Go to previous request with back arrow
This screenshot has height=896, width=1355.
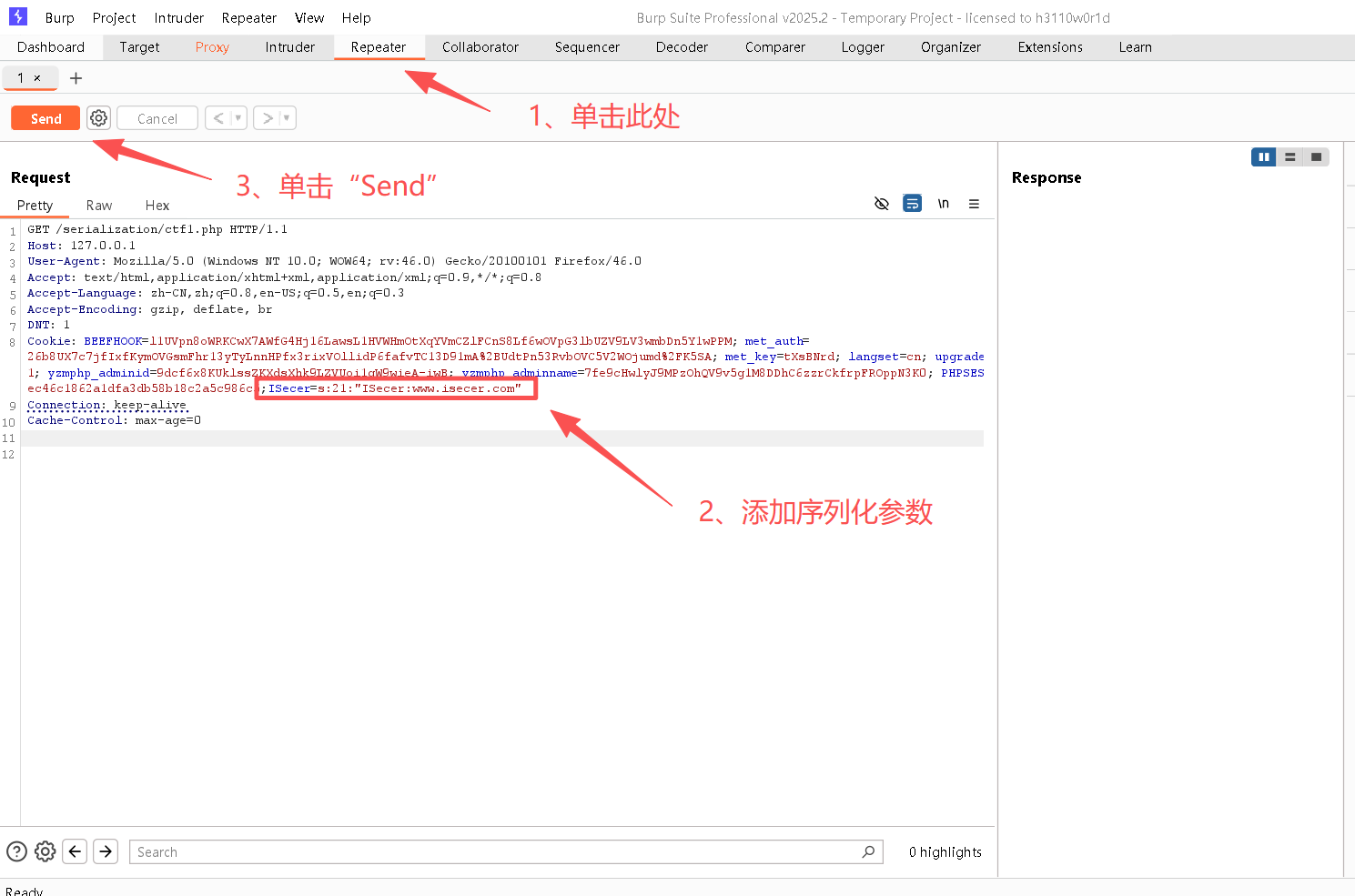click(218, 118)
